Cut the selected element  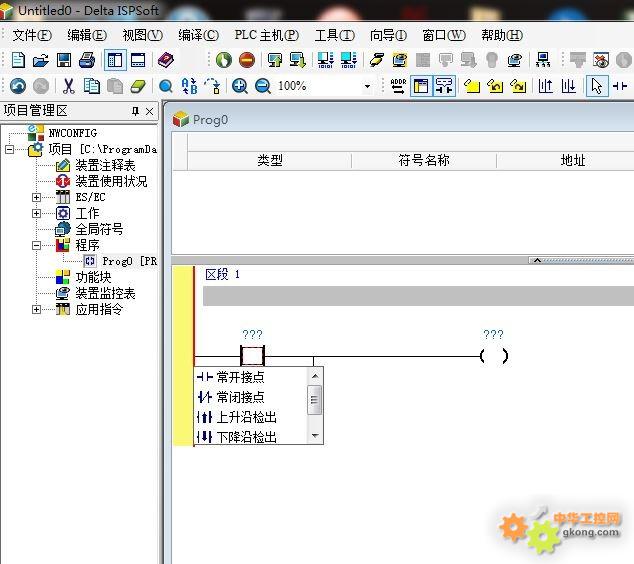(x=68, y=86)
